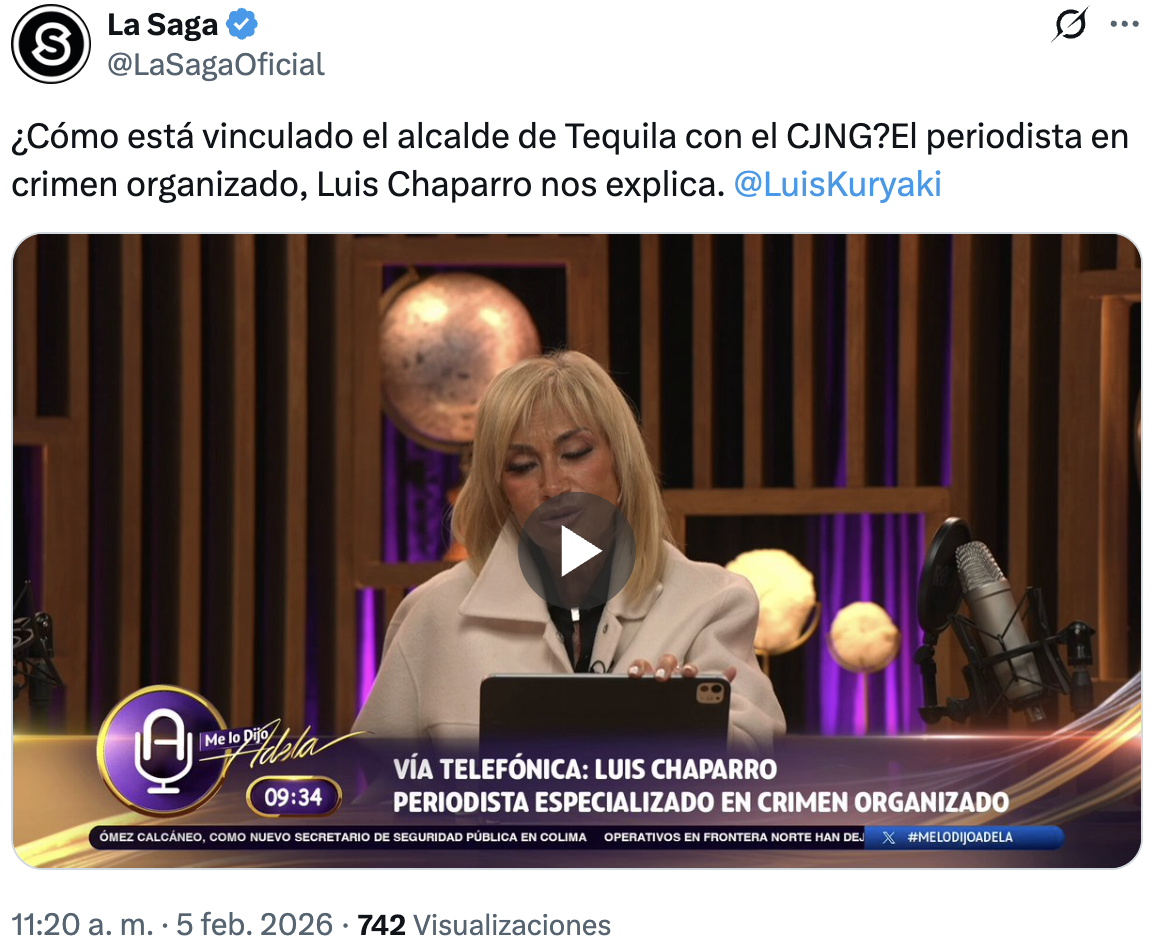1174x952 pixels.
Task: Click the scrolling news ticker text
Action: pyautogui.click(x=481, y=837)
